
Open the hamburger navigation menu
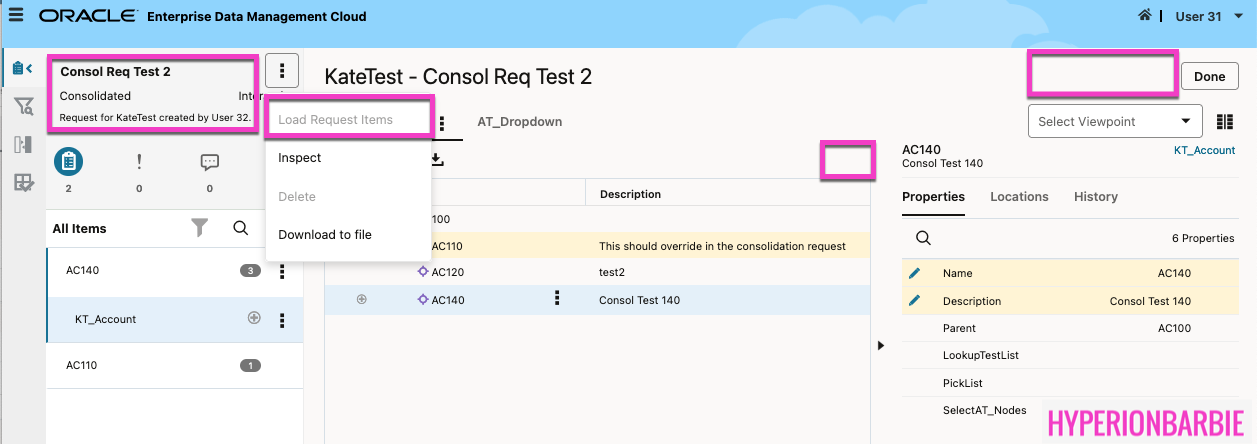click(15, 15)
